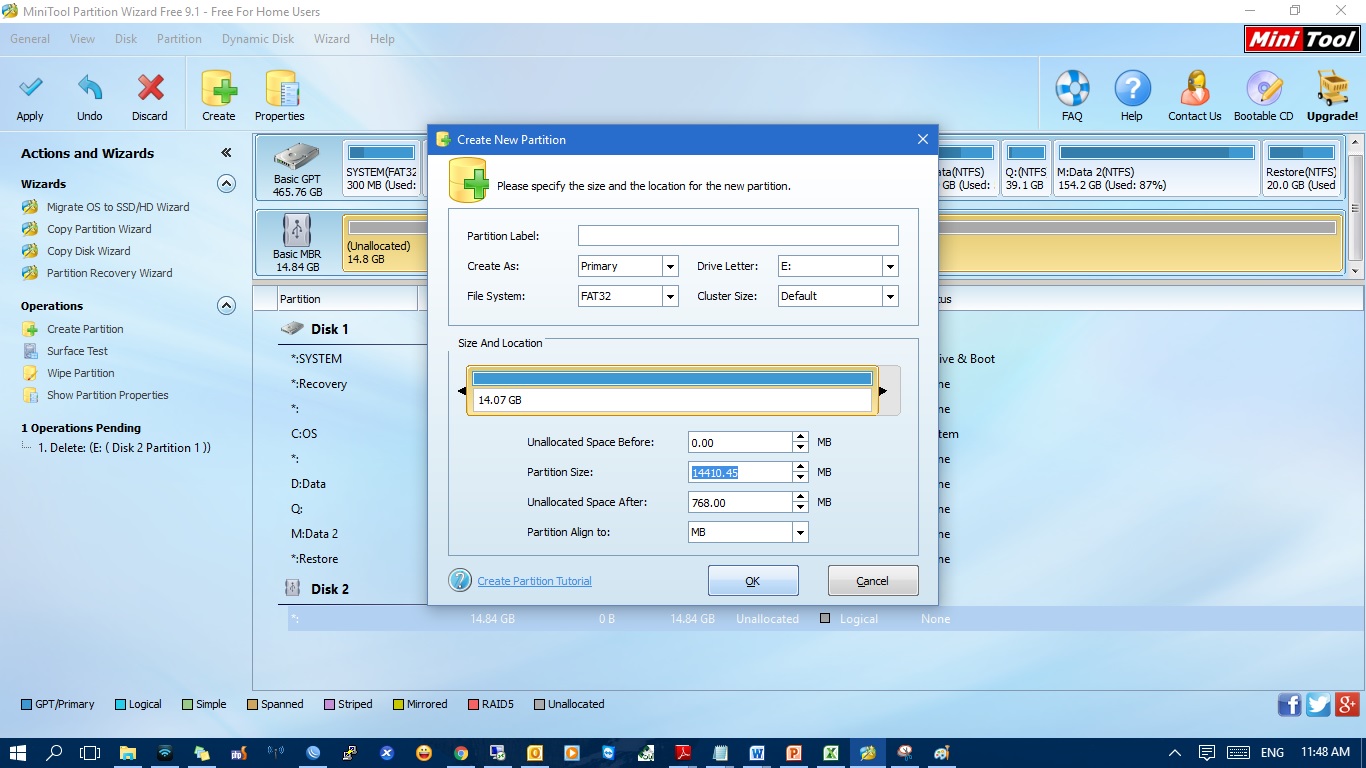Open the General menu
This screenshot has width=1366, height=768.
pos(30,39)
